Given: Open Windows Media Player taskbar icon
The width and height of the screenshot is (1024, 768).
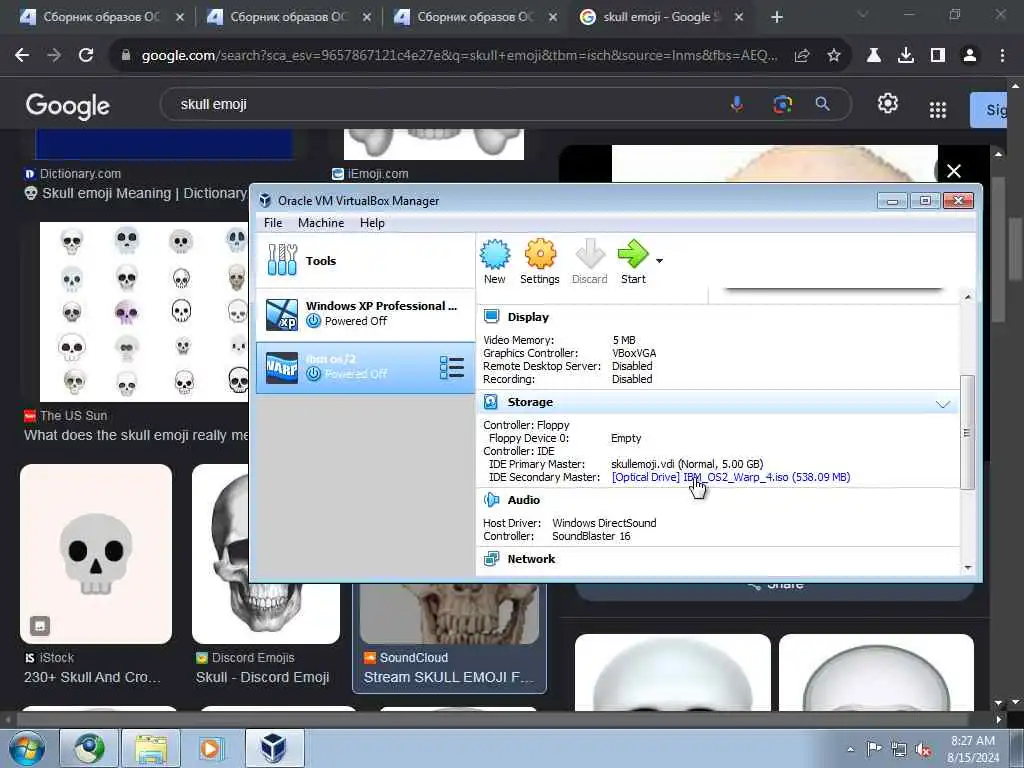Looking at the screenshot, I should click(x=211, y=748).
